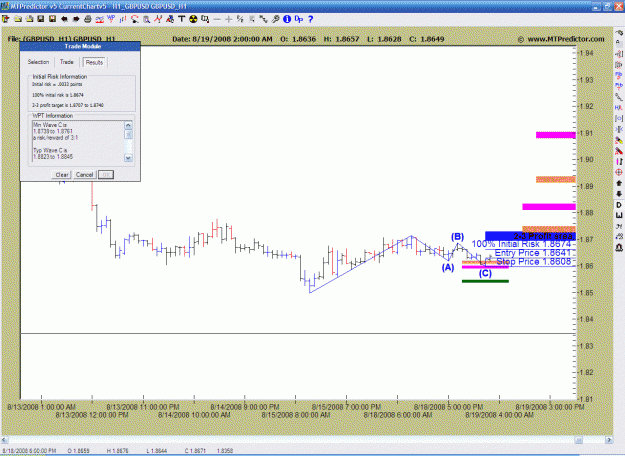Click the 8/19/2008 4:00:00 AM axis label

[x=499, y=415]
